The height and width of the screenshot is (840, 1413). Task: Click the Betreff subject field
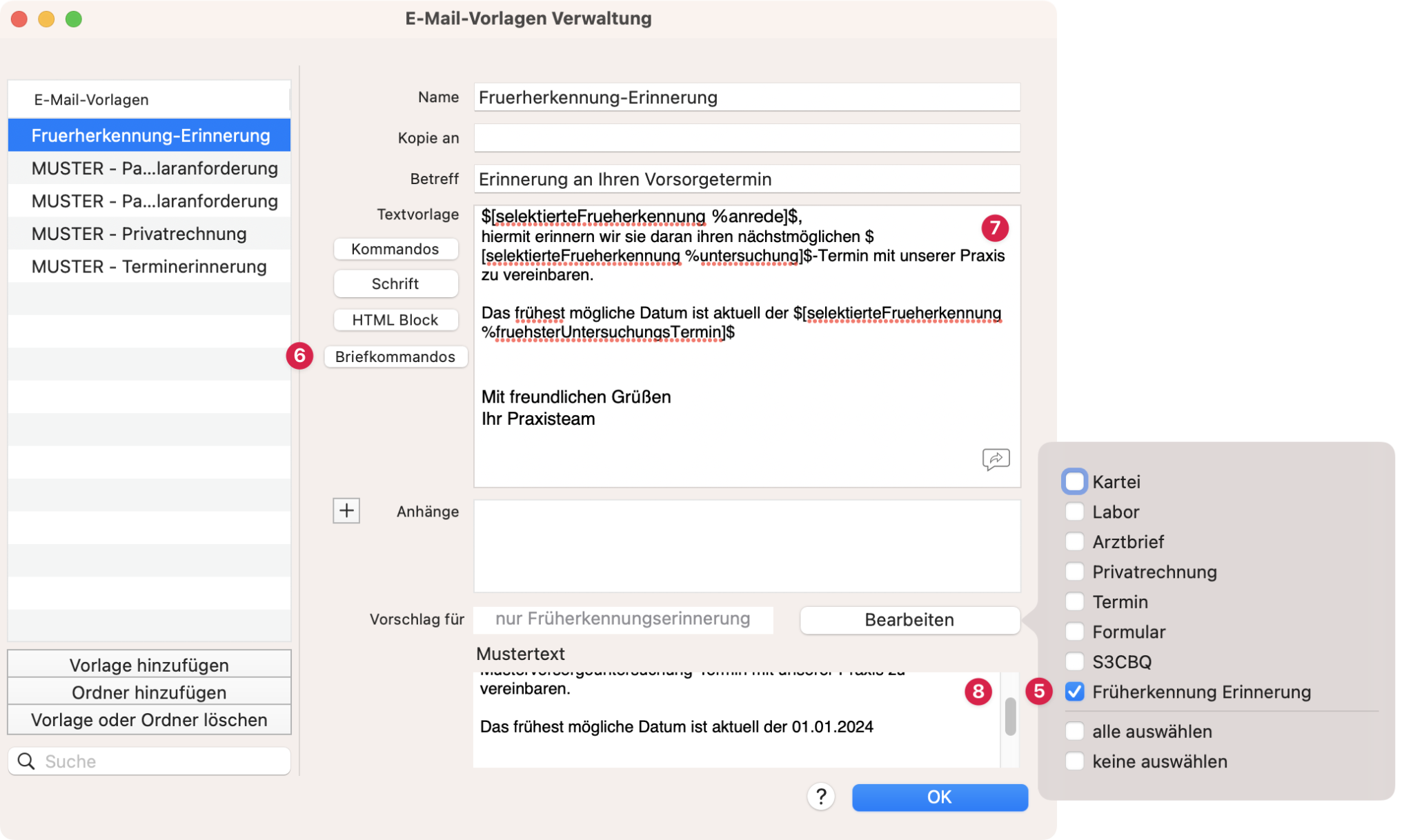747,179
